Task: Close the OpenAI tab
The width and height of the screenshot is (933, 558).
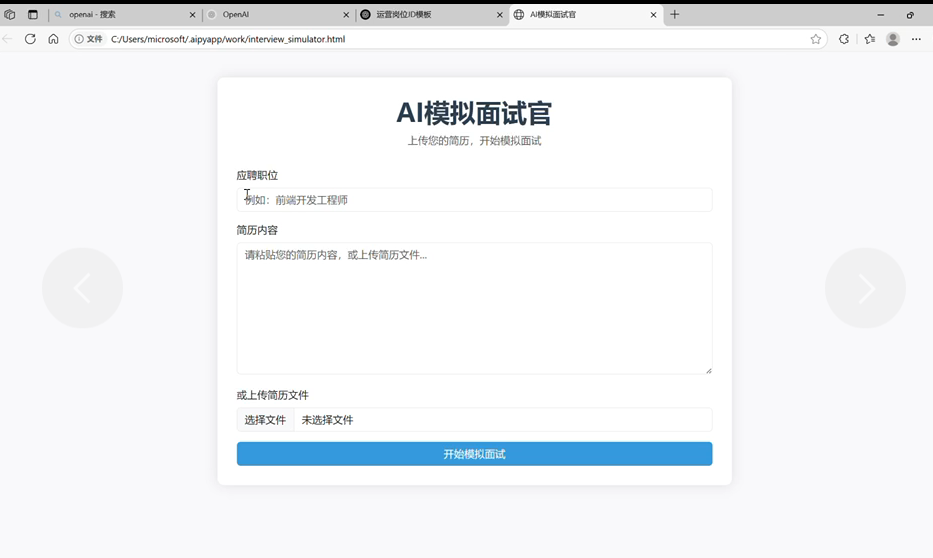Action: coord(346,15)
